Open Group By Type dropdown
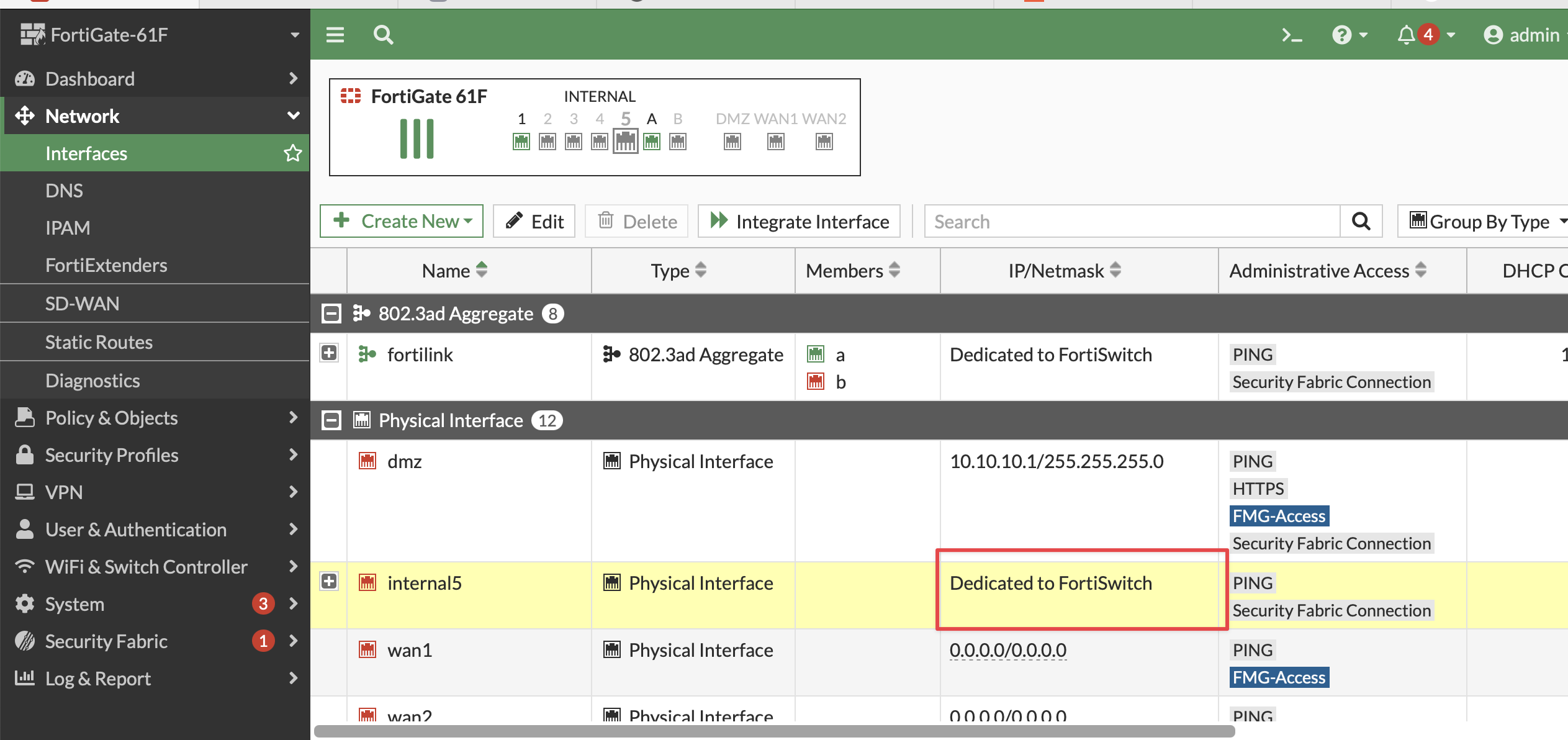The width and height of the screenshot is (1568, 740). click(x=1484, y=221)
